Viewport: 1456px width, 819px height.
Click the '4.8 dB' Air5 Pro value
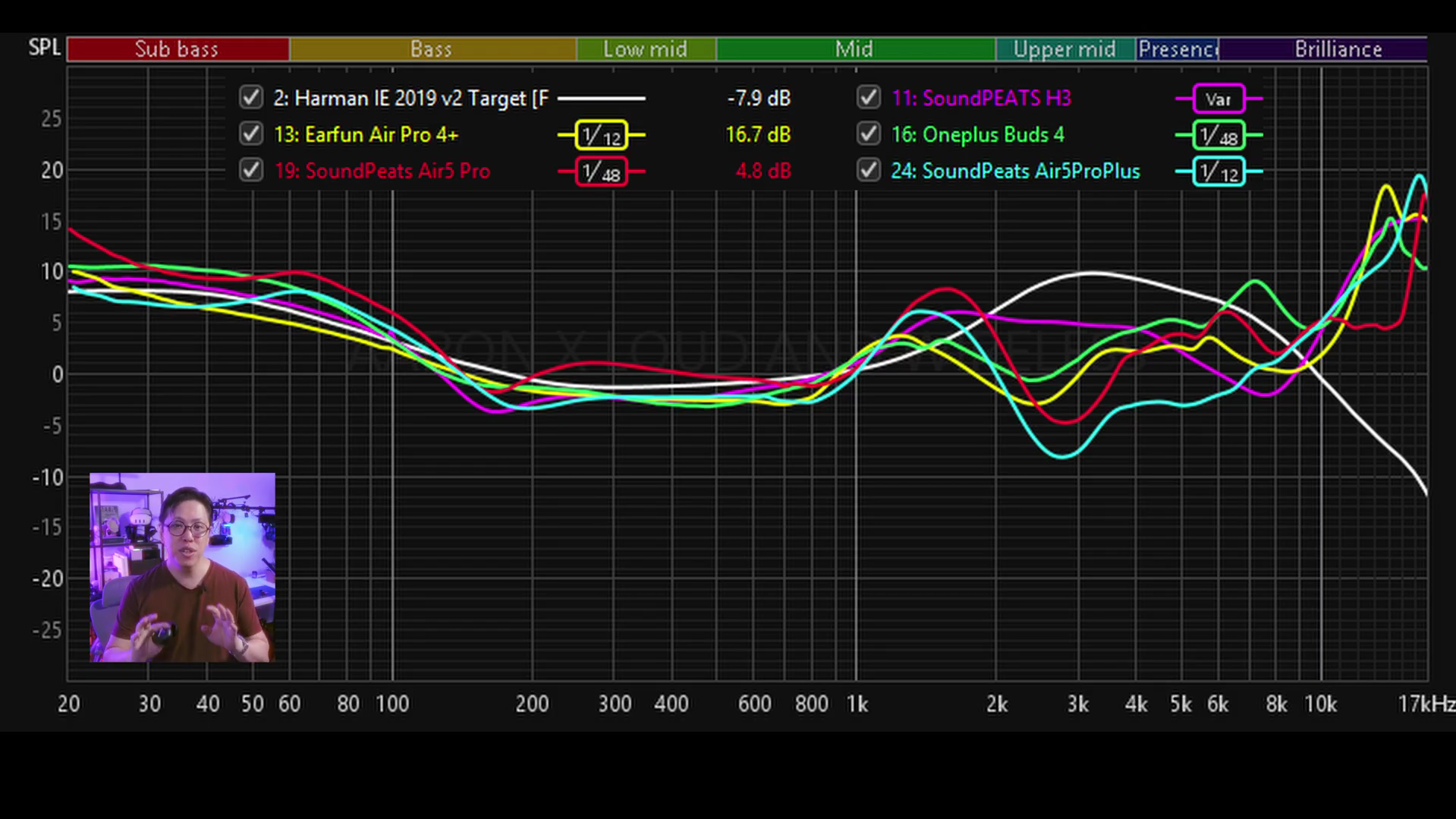click(763, 172)
